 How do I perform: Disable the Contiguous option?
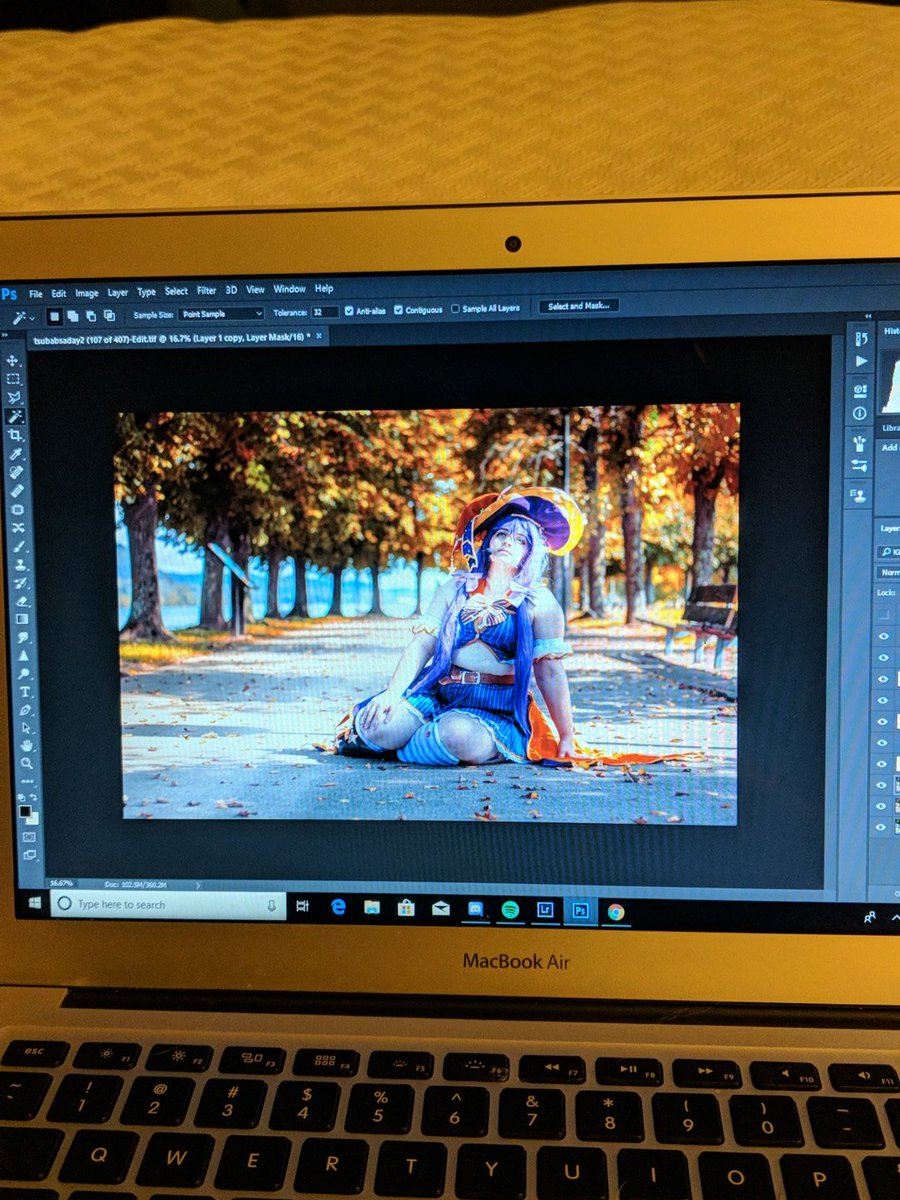(x=398, y=309)
